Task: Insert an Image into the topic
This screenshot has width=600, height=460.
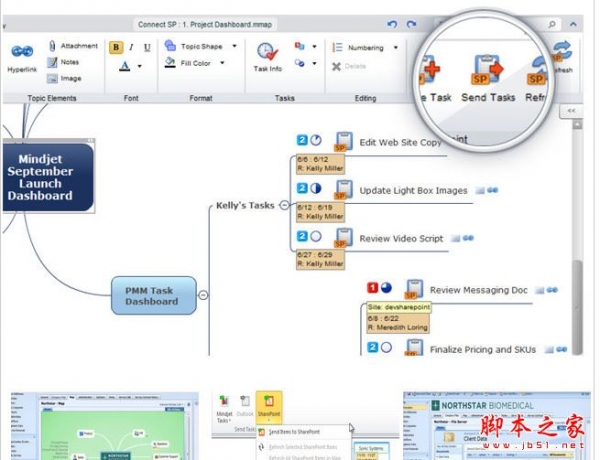Action: [64, 78]
